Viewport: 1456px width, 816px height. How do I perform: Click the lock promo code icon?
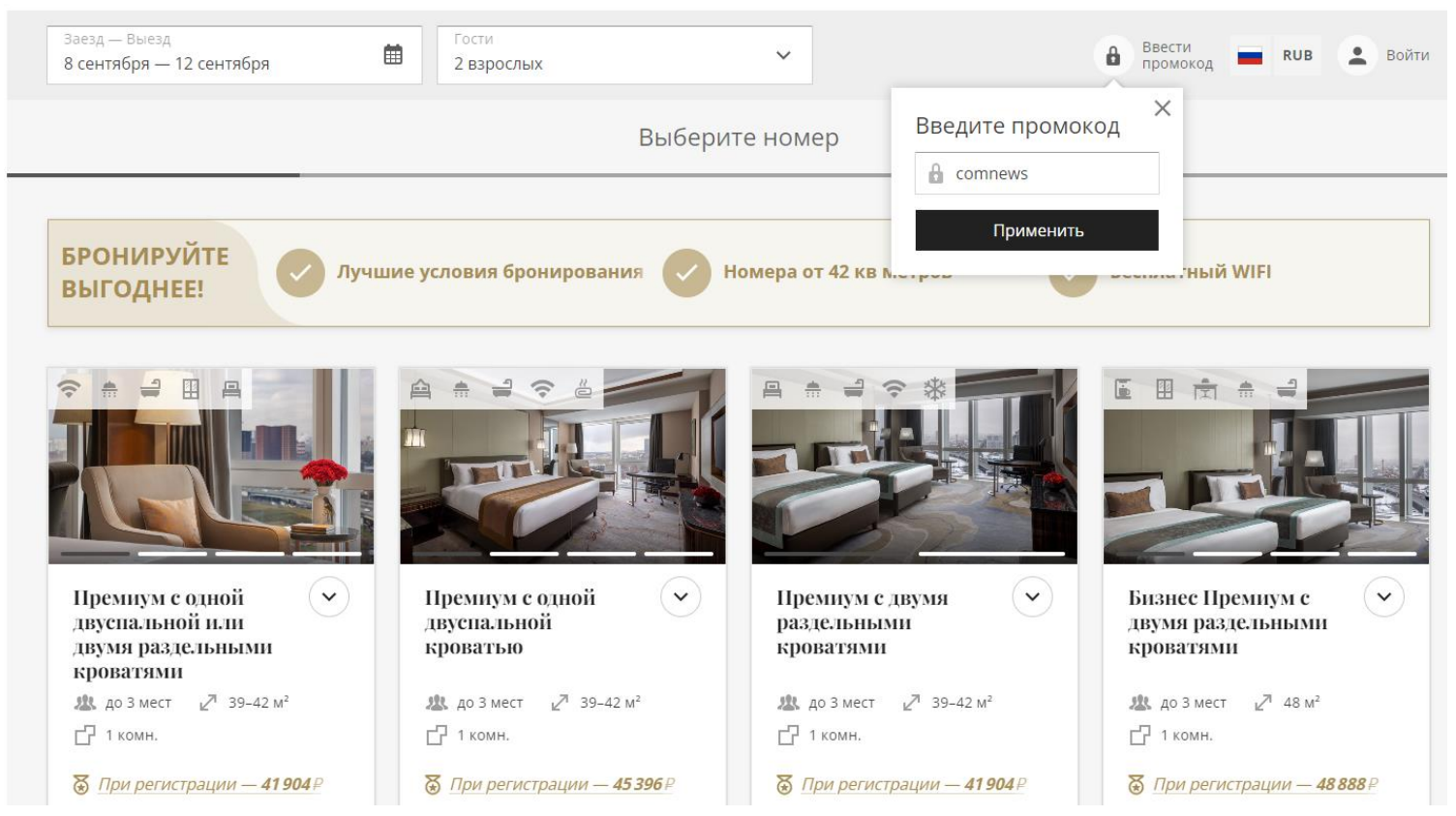tap(1113, 56)
